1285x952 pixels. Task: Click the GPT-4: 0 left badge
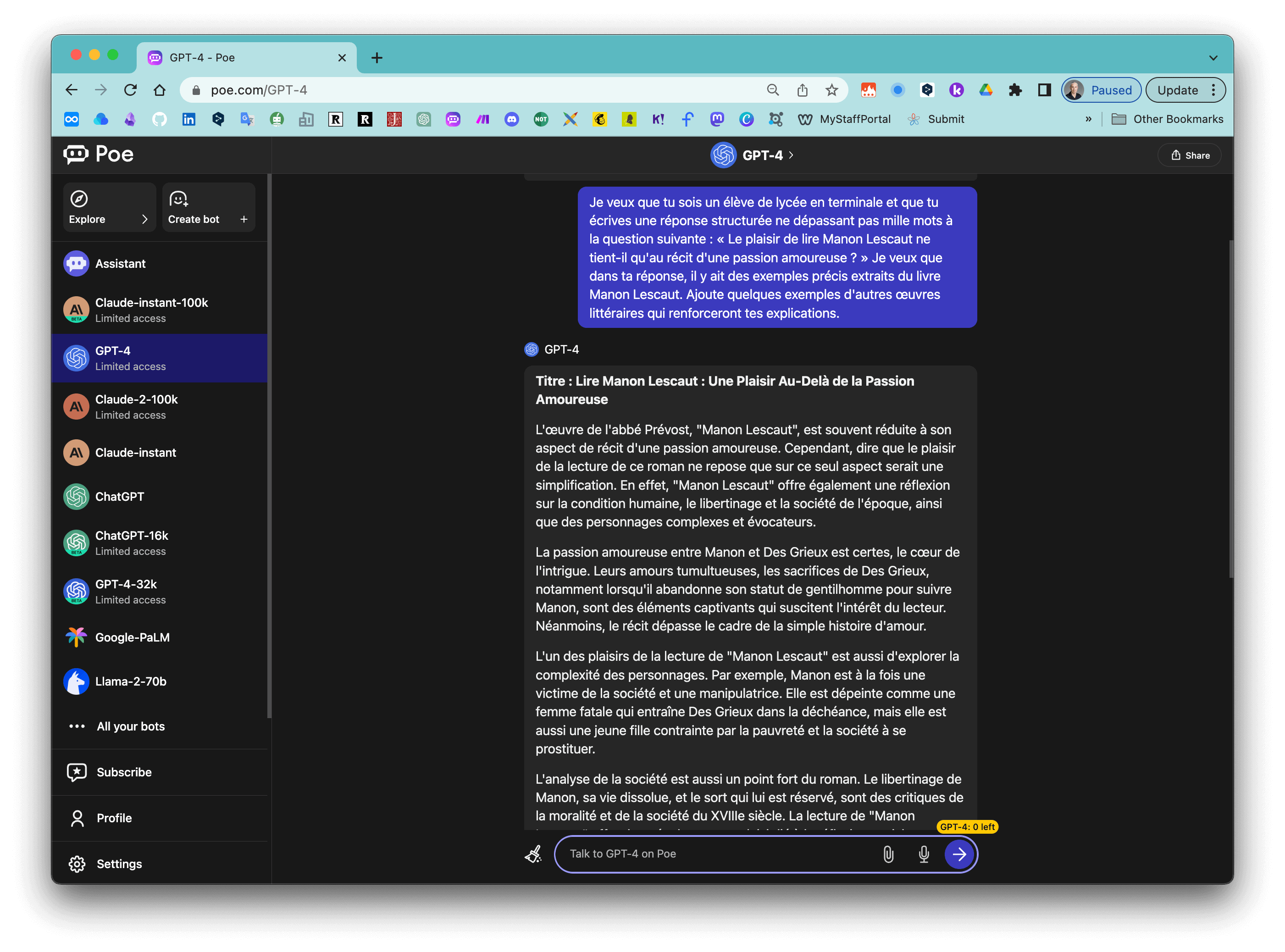point(968,828)
